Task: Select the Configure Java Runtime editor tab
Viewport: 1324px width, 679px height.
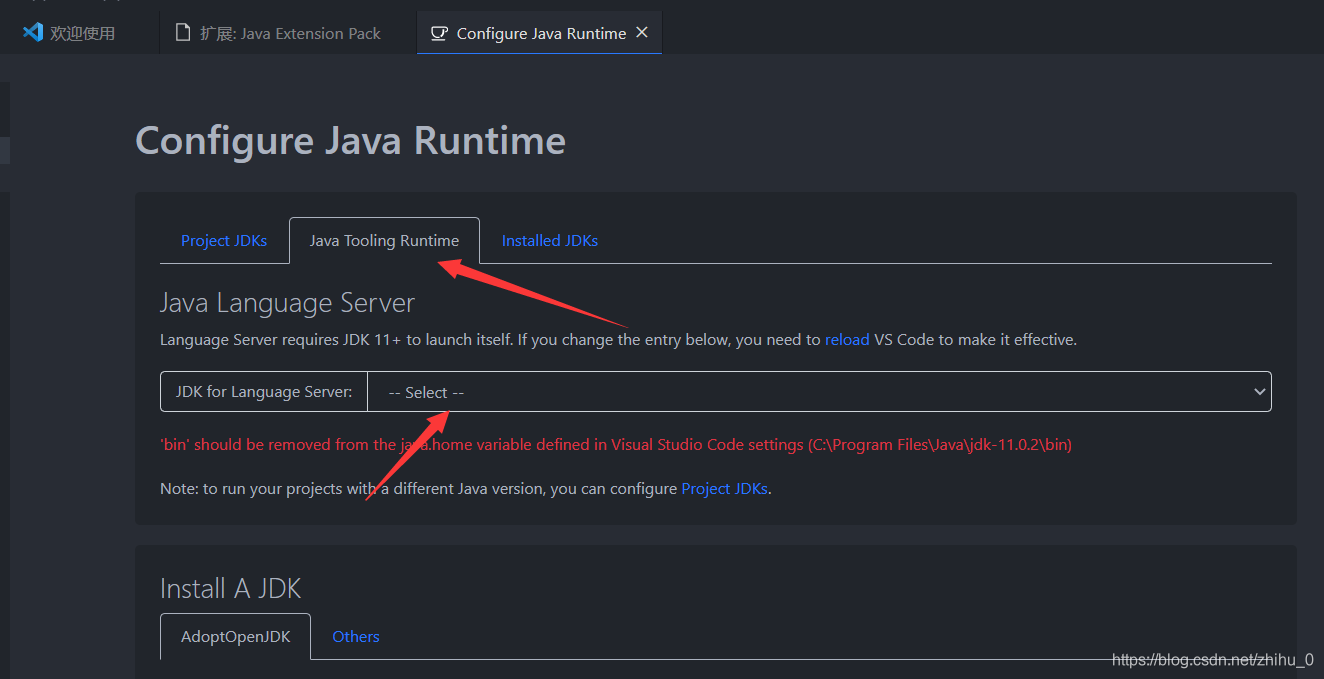Action: pos(540,32)
